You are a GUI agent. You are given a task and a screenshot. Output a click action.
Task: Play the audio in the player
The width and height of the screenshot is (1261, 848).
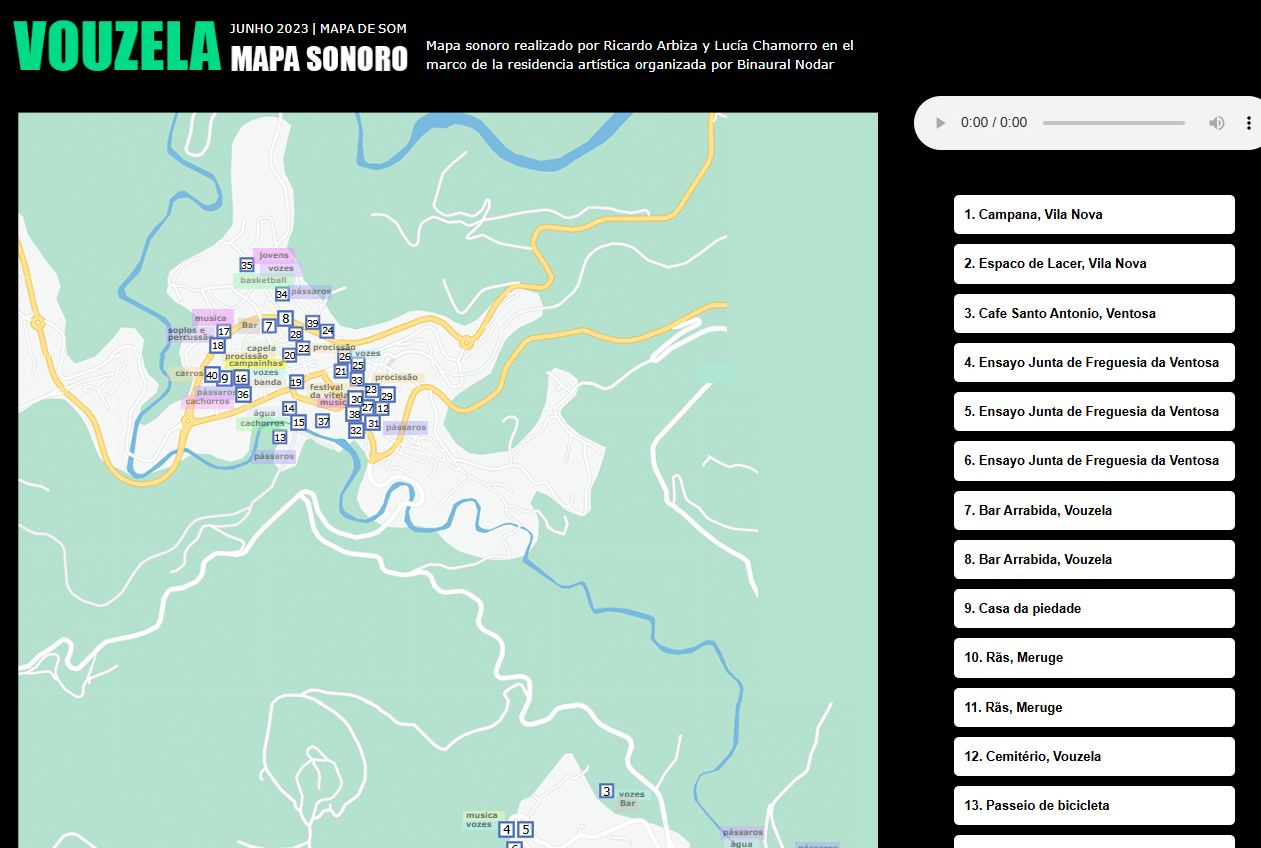point(940,123)
